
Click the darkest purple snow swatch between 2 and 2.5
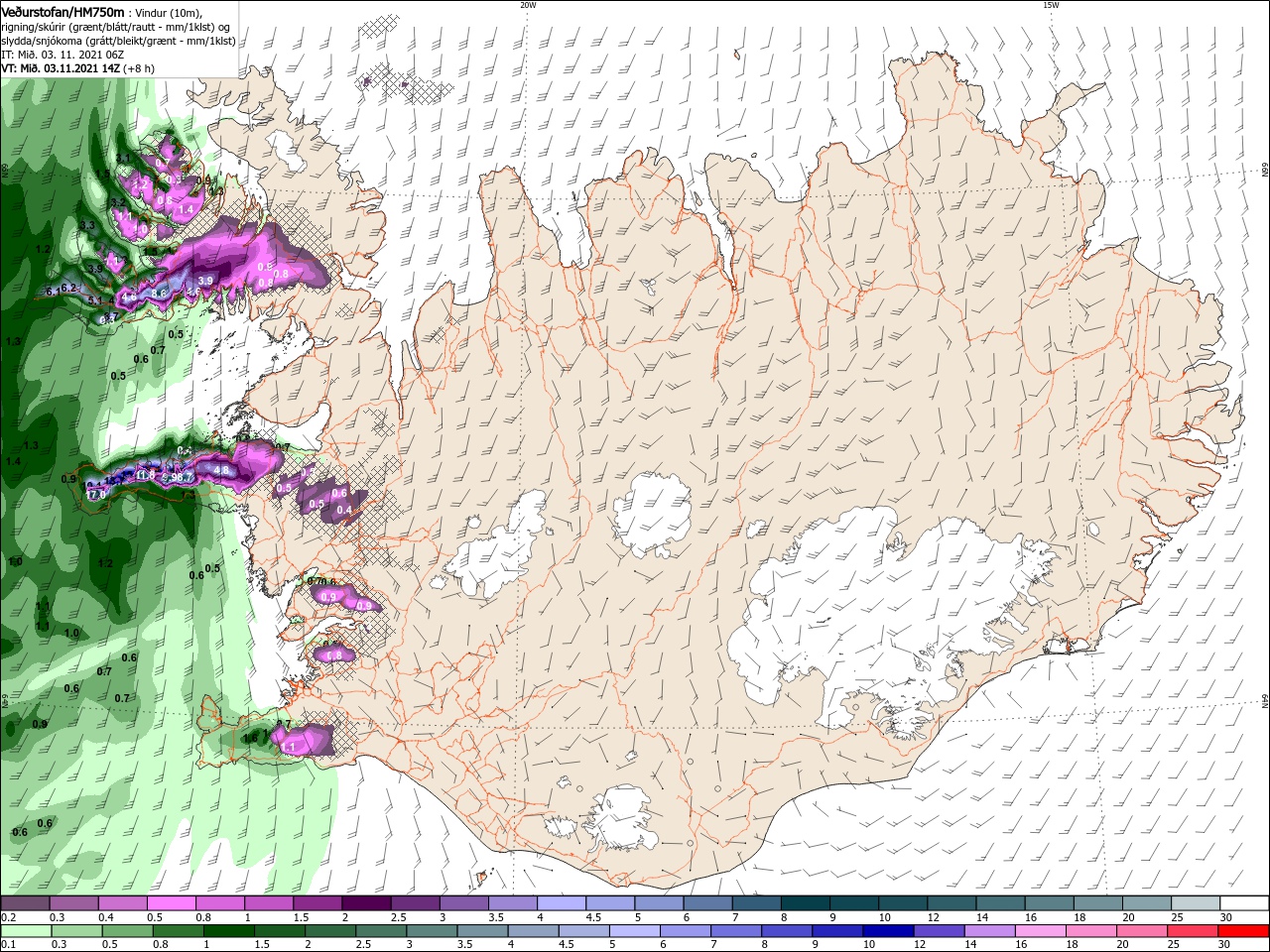click(x=365, y=903)
